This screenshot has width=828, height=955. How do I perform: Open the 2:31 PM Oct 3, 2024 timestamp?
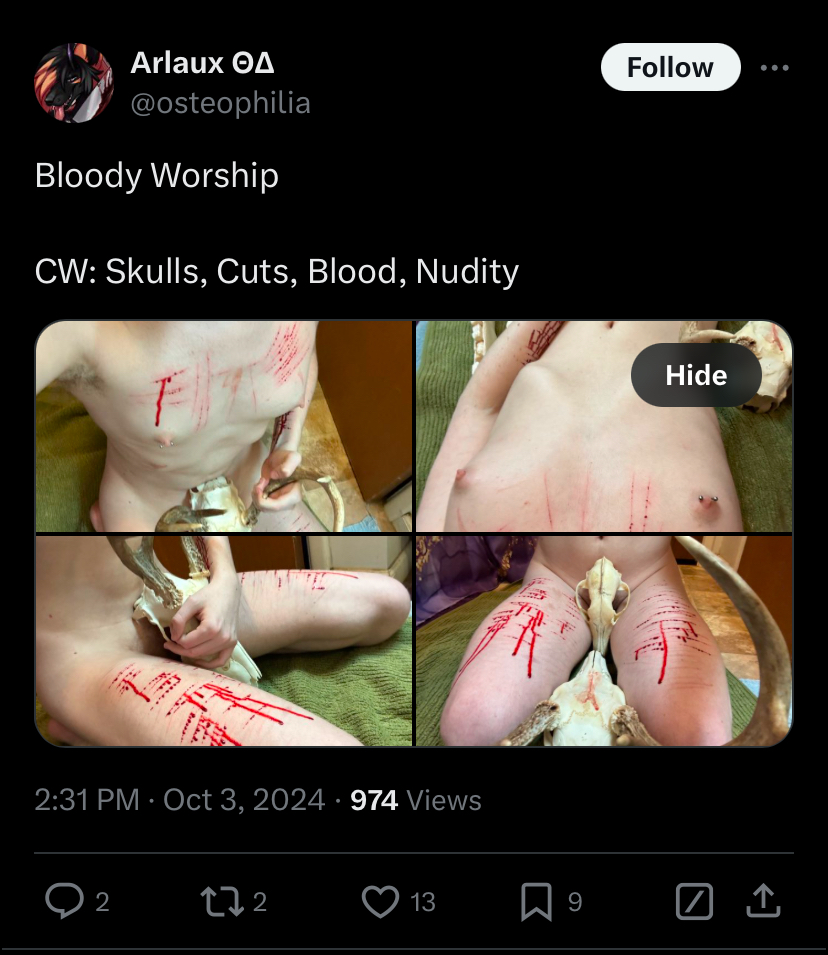[180, 800]
